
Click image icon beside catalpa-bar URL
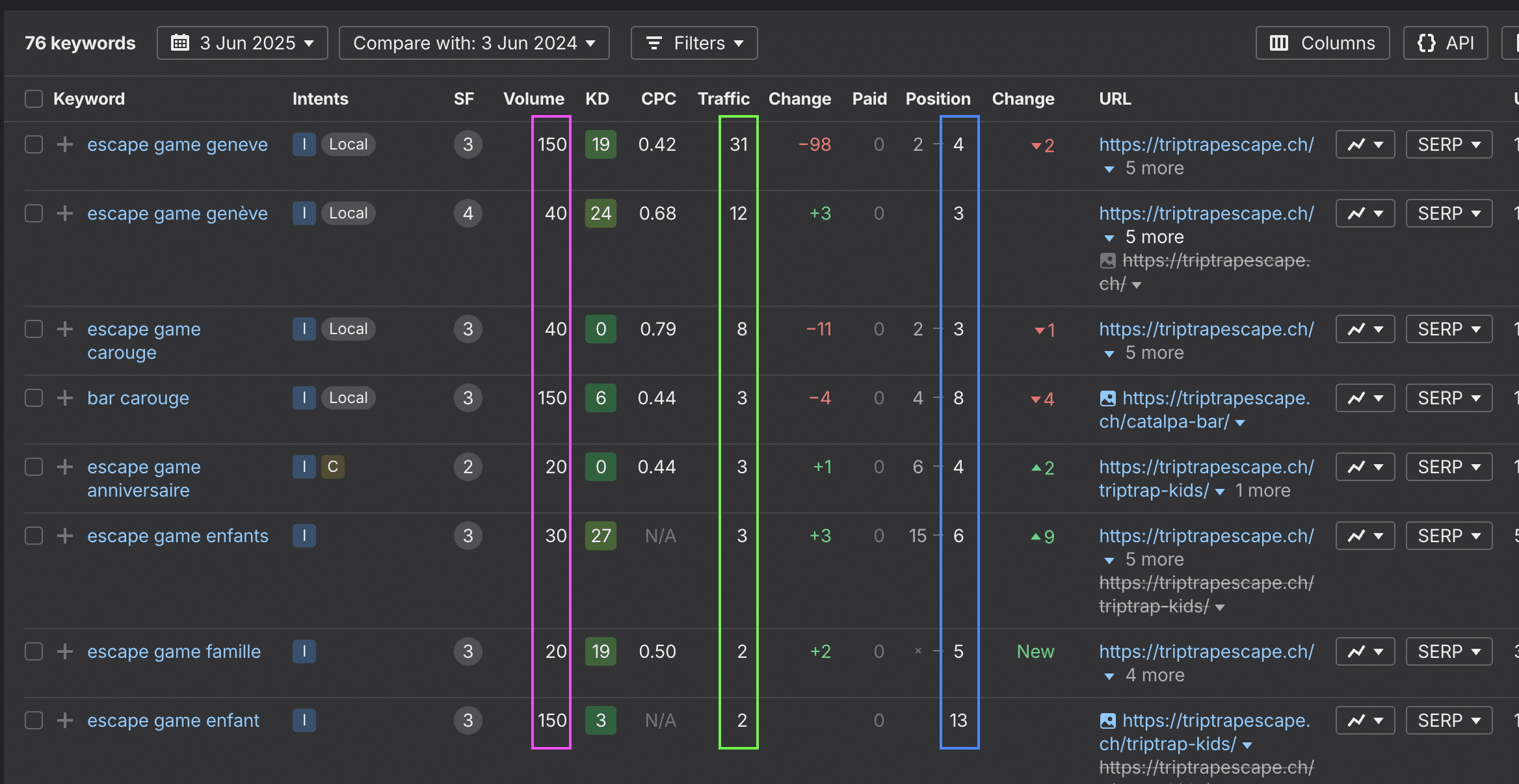coord(1107,398)
